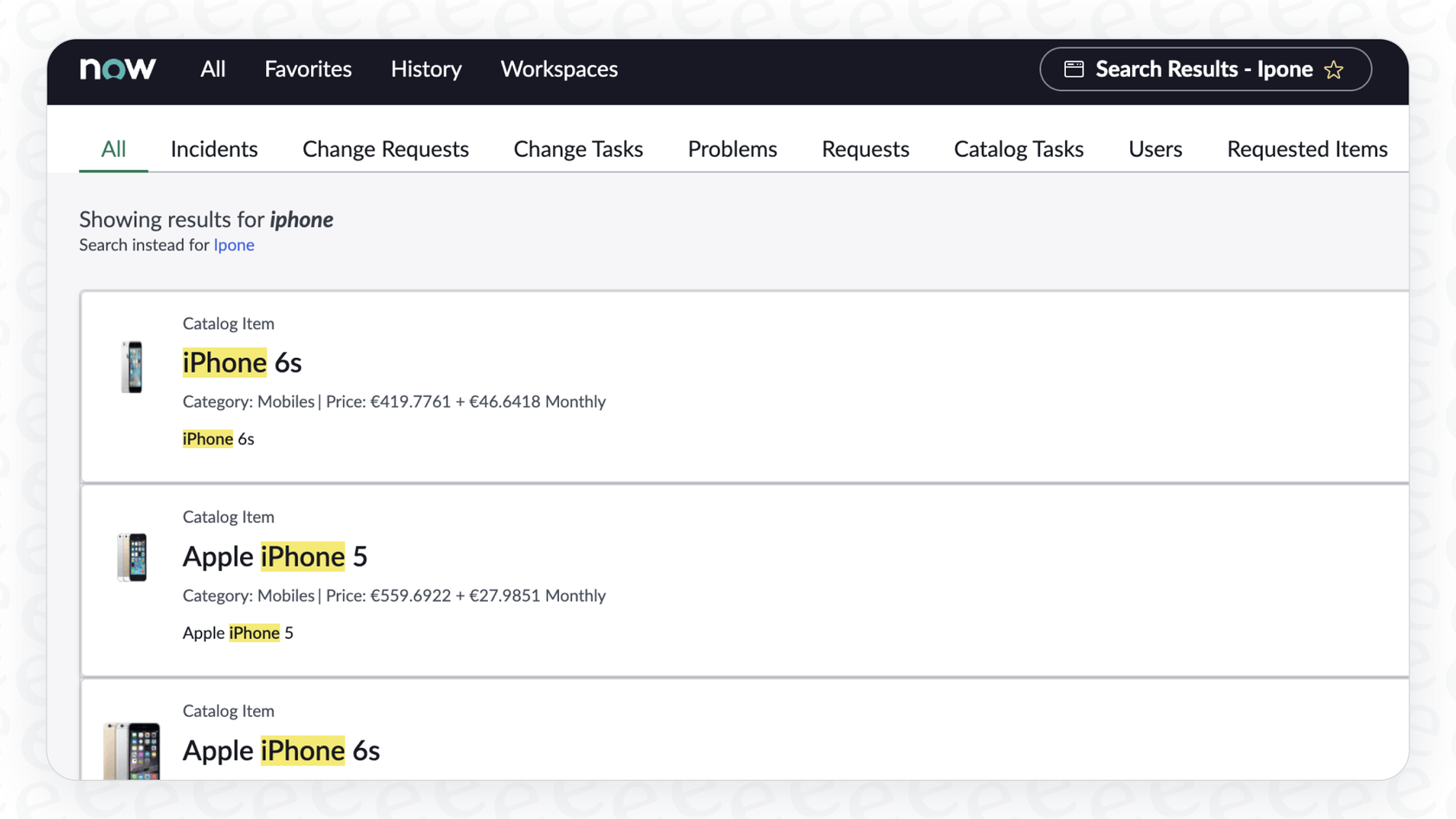The image size is (1456, 819).
Task: Open the All navigation menu
Action: click(212, 69)
